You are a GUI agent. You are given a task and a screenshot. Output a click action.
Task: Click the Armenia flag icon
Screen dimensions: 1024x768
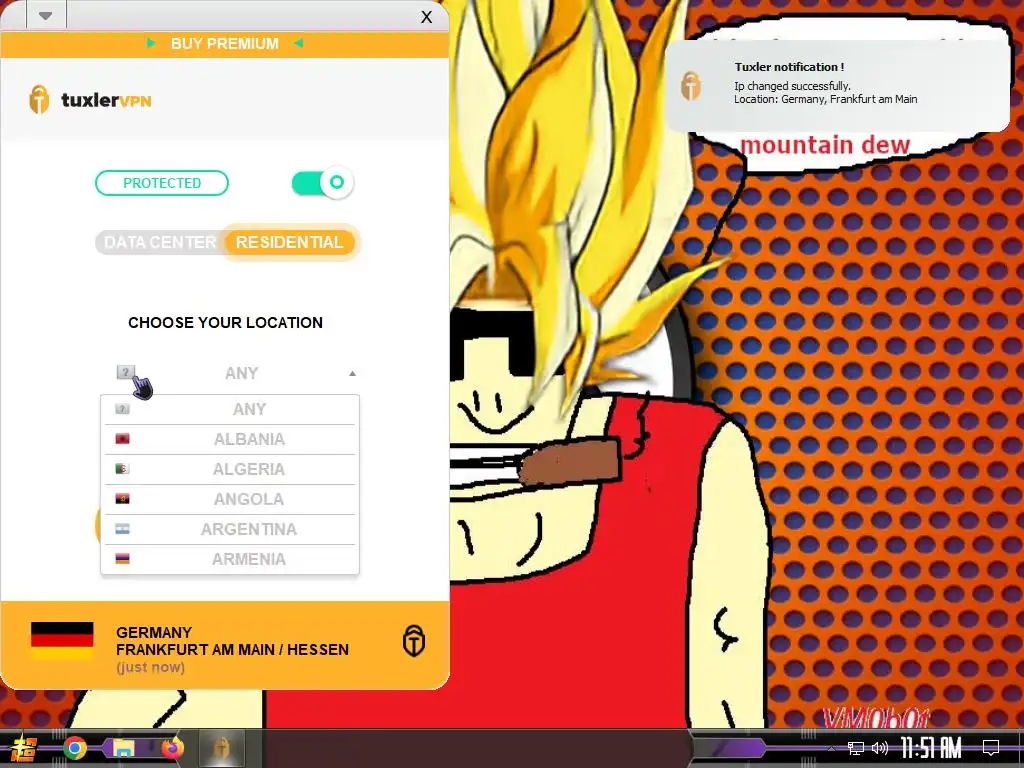122,558
